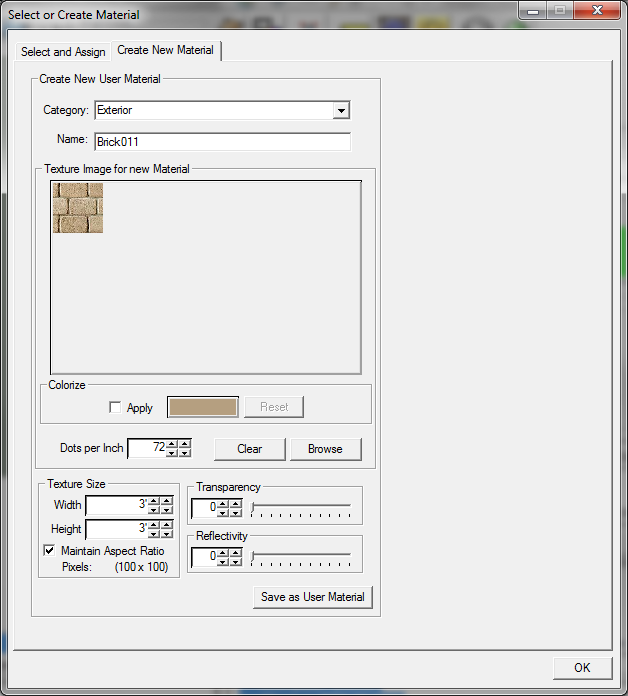Click right down arrow of Height spinner
The height and width of the screenshot is (696, 628).
pos(167,534)
